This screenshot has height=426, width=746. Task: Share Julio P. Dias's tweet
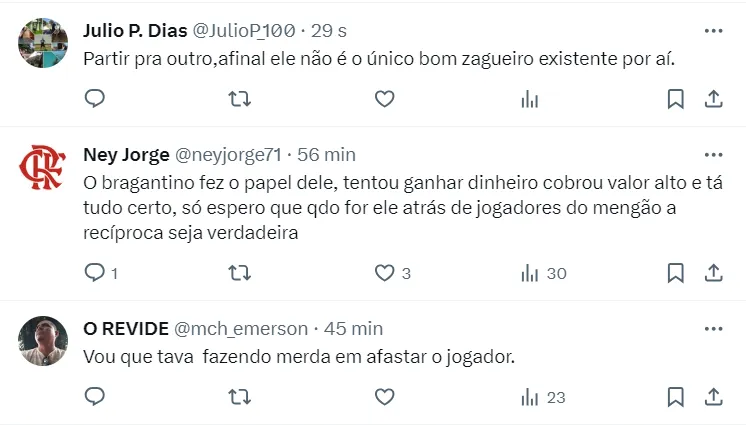point(714,98)
